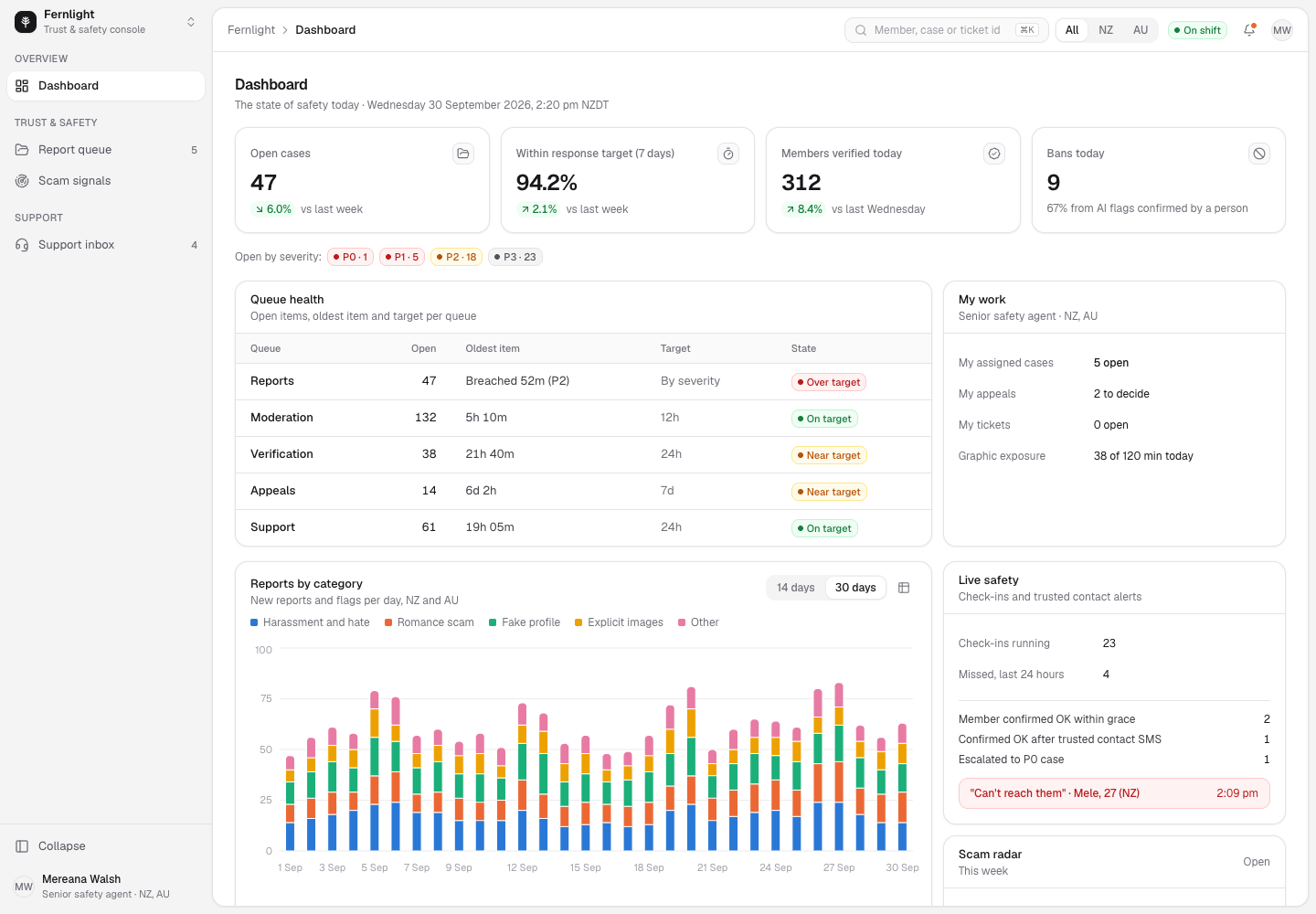The height and width of the screenshot is (914, 1316).
Task: Toggle Other legend item
Action: pyautogui.click(x=698, y=622)
